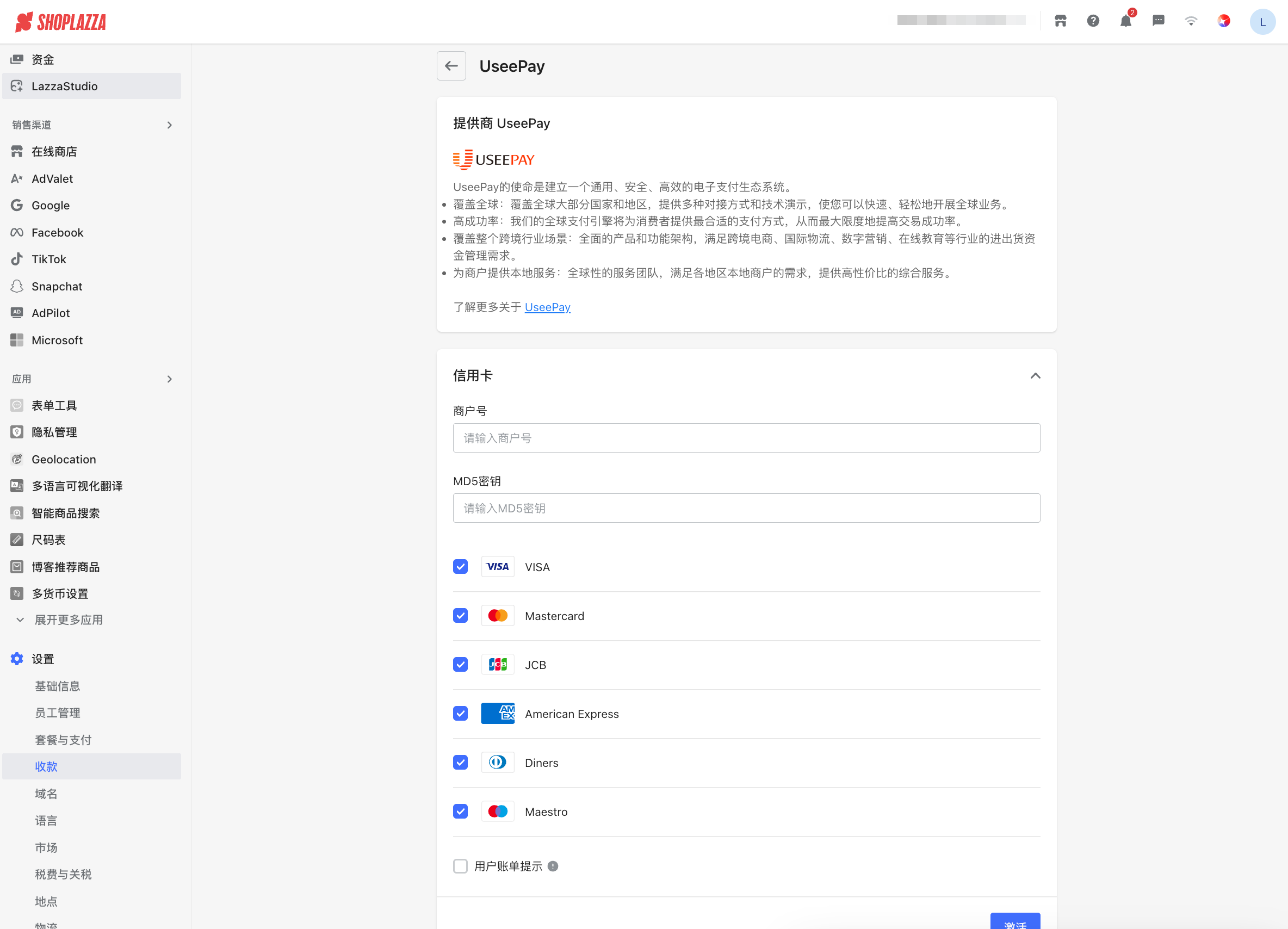Click the Snapchat ghost icon
Image resolution: width=1288 pixels, height=929 pixels.
(x=17, y=286)
